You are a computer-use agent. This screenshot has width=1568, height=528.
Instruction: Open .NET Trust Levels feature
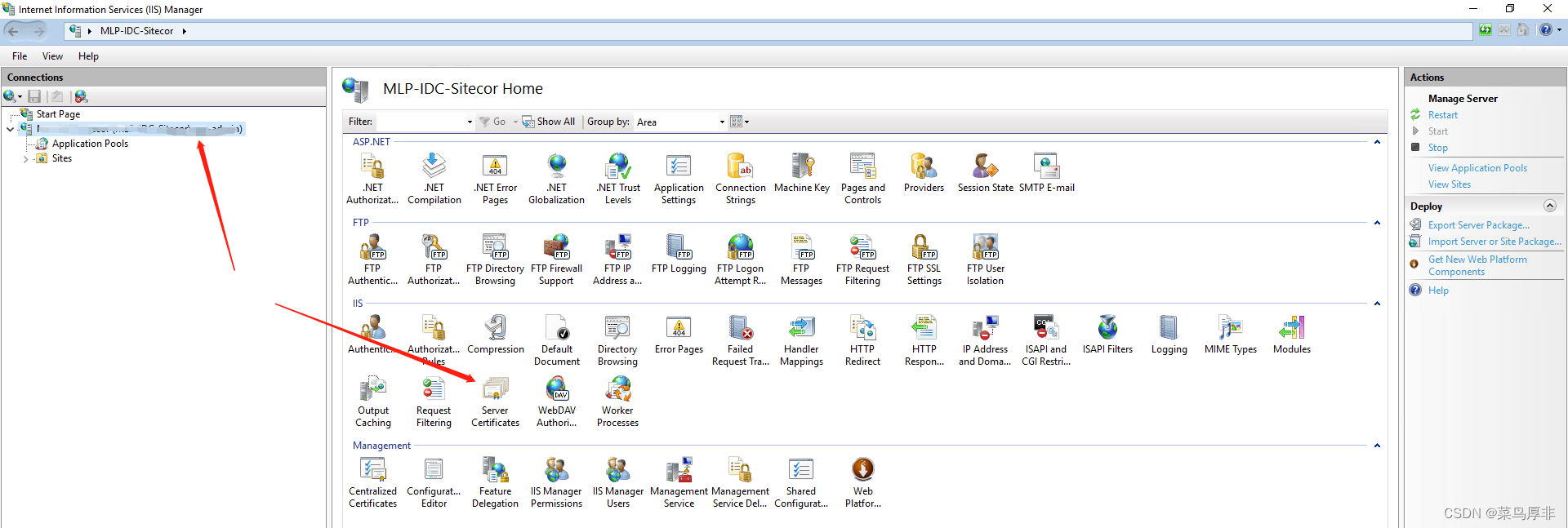click(618, 179)
